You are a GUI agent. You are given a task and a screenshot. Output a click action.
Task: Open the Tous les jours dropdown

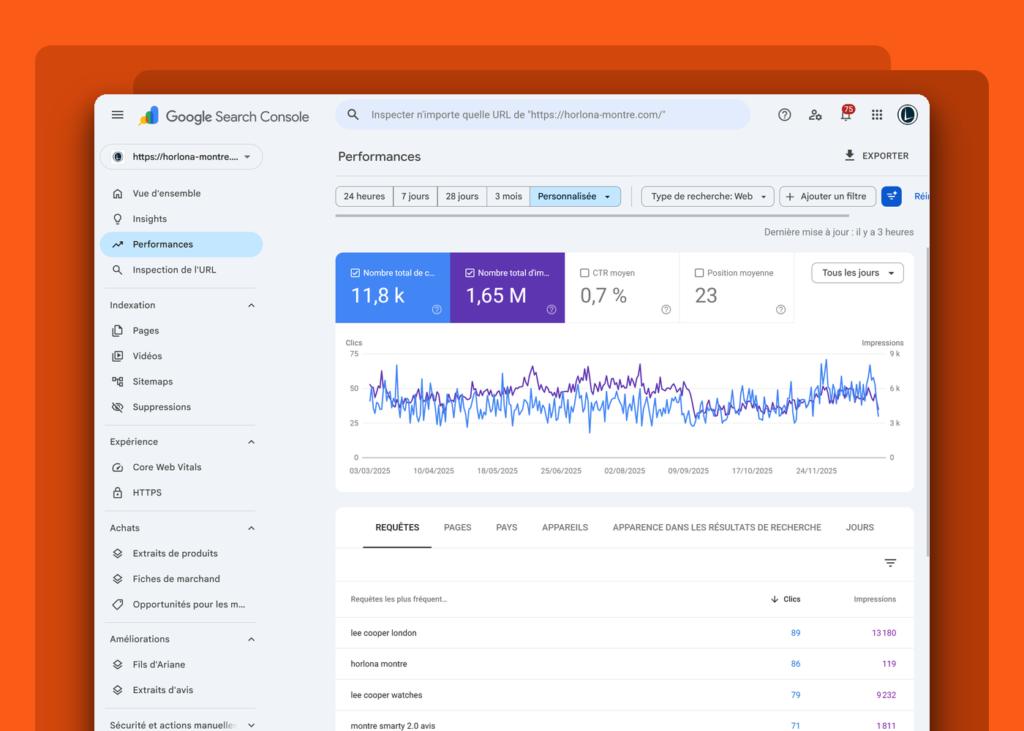coord(857,273)
